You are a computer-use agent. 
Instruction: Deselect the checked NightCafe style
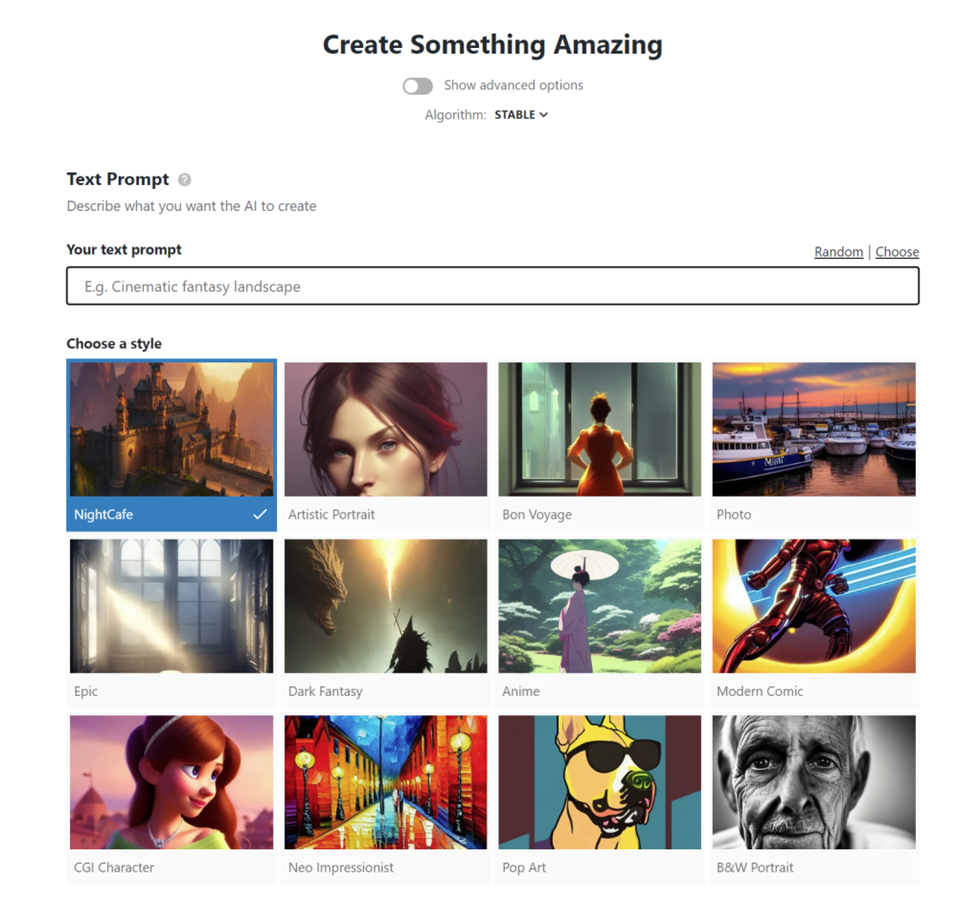(x=172, y=445)
